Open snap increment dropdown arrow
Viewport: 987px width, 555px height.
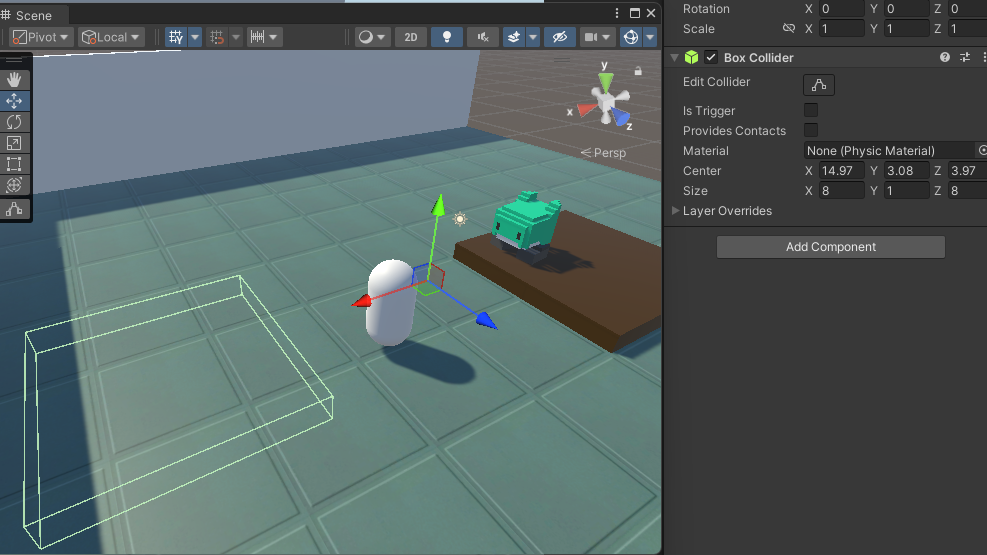click(x=273, y=37)
